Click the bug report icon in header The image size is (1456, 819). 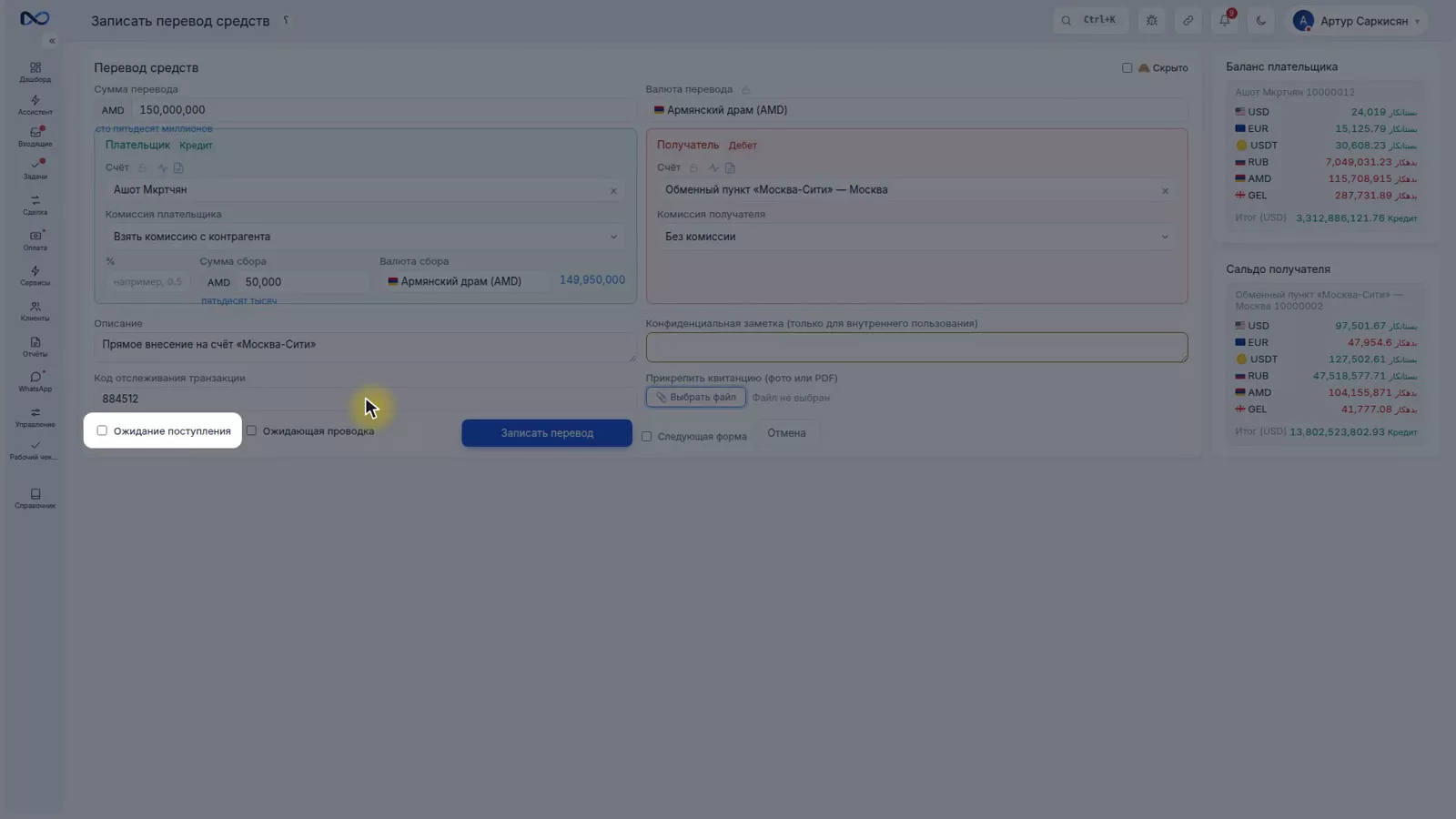1152,20
